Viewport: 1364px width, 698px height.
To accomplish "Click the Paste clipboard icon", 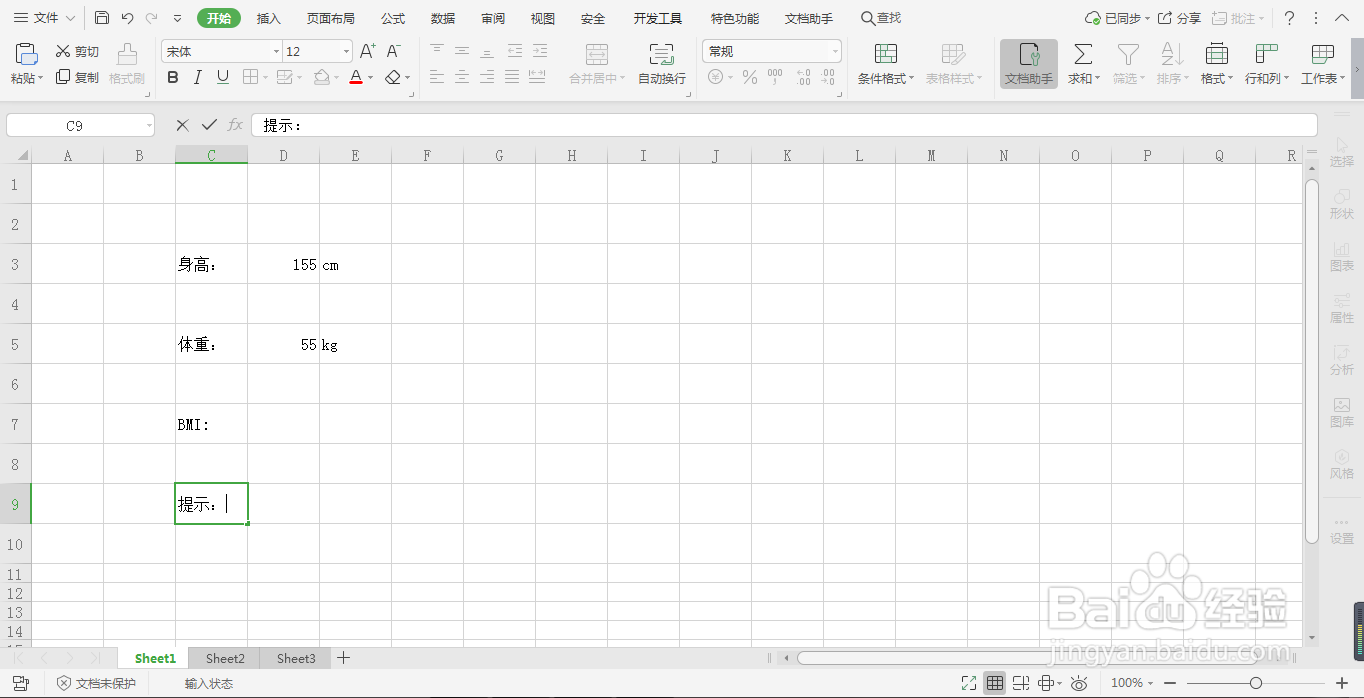I will 26,54.
